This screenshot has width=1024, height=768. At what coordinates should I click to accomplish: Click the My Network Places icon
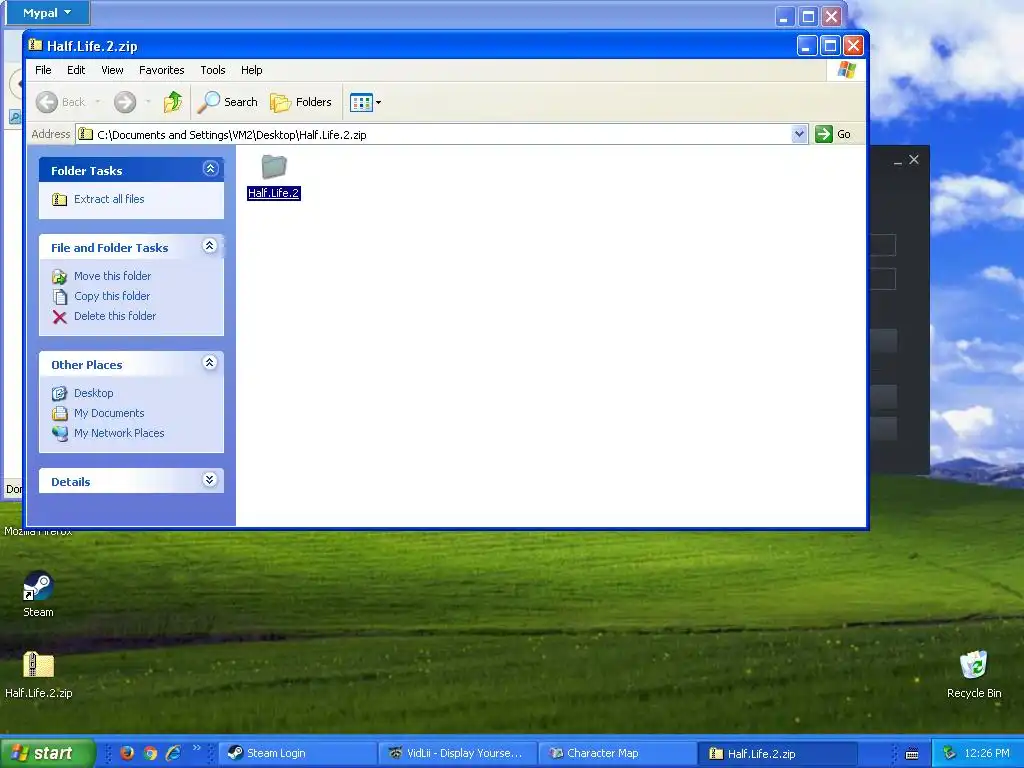pyautogui.click(x=59, y=434)
